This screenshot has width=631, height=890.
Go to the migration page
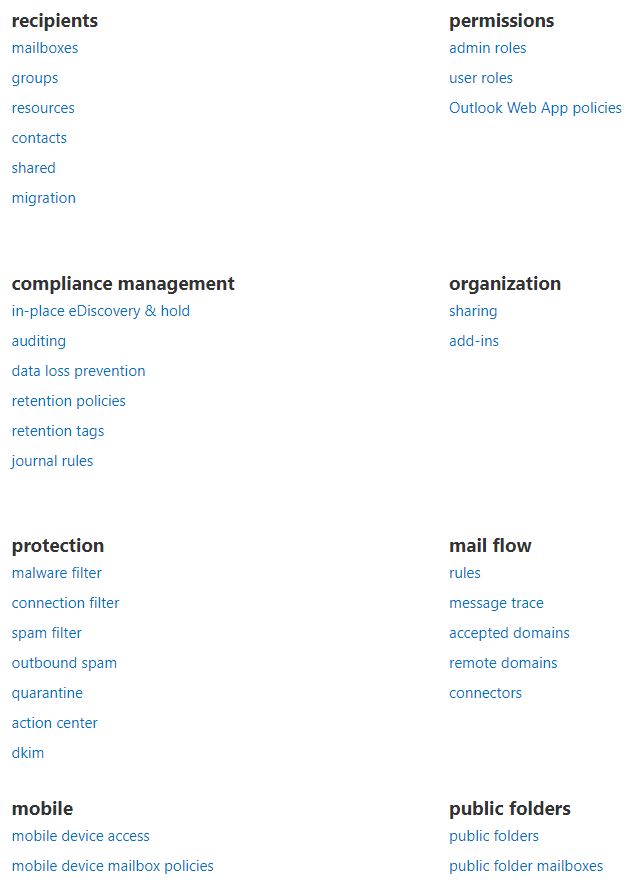click(x=44, y=198)
